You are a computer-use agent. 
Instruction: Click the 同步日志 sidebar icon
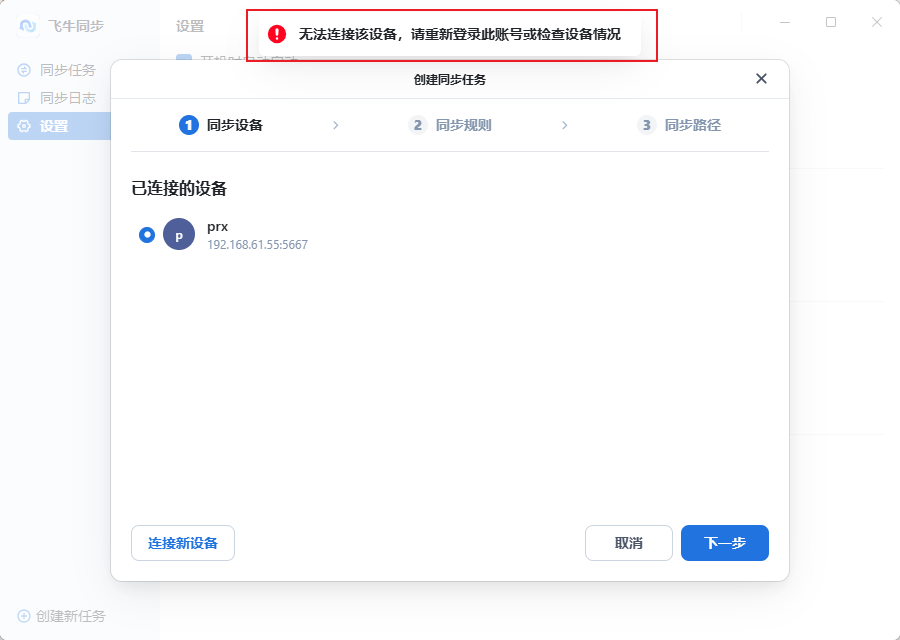pyautogui.click(x=24, y=98)
